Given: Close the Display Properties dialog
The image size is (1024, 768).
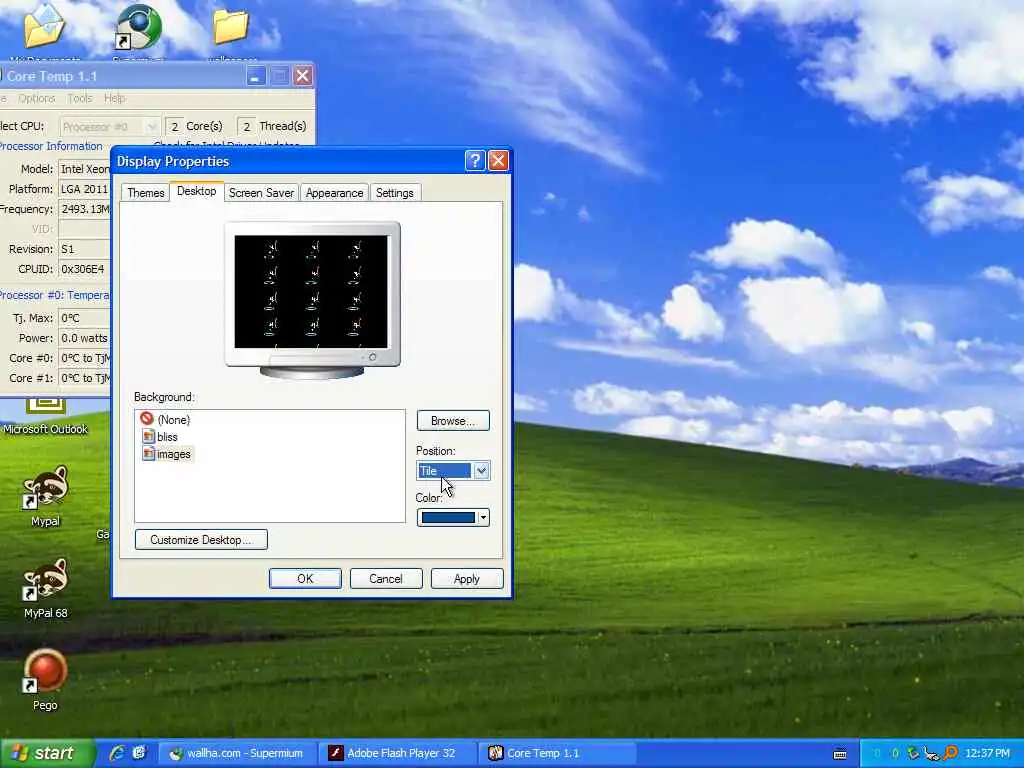Looking at the screenshot, I should (498, 161).
